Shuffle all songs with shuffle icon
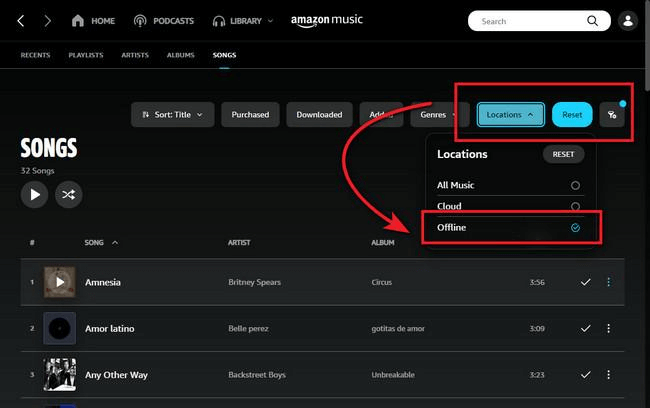 click(68, 195)
